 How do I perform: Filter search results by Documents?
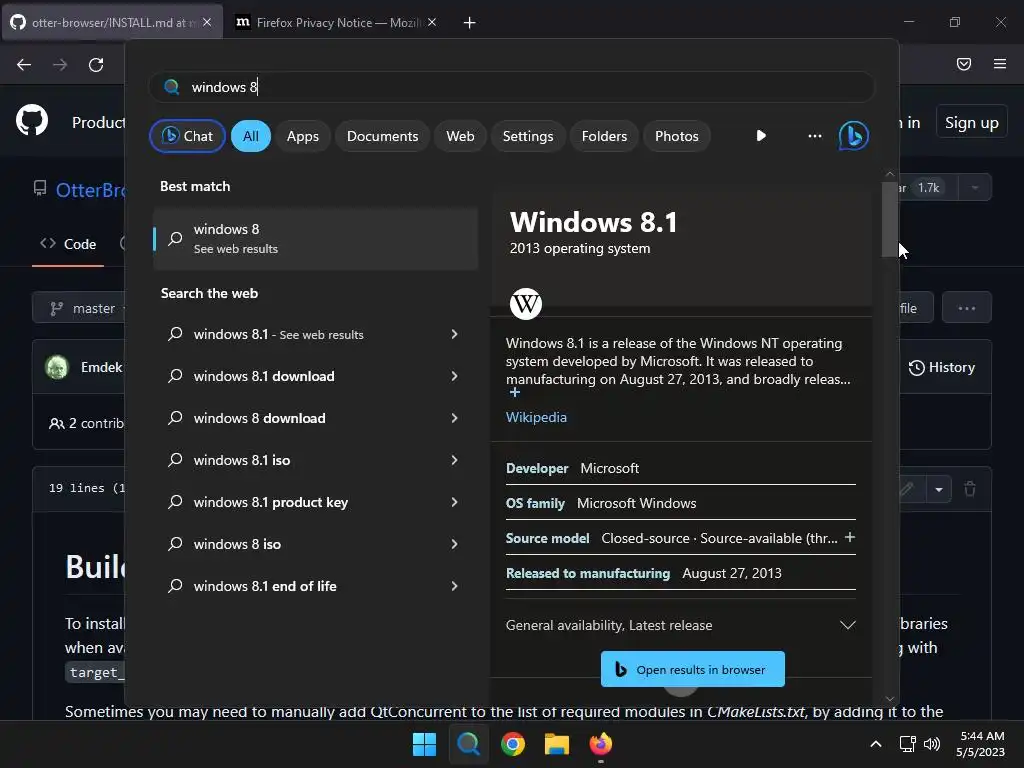click(382, 136)
